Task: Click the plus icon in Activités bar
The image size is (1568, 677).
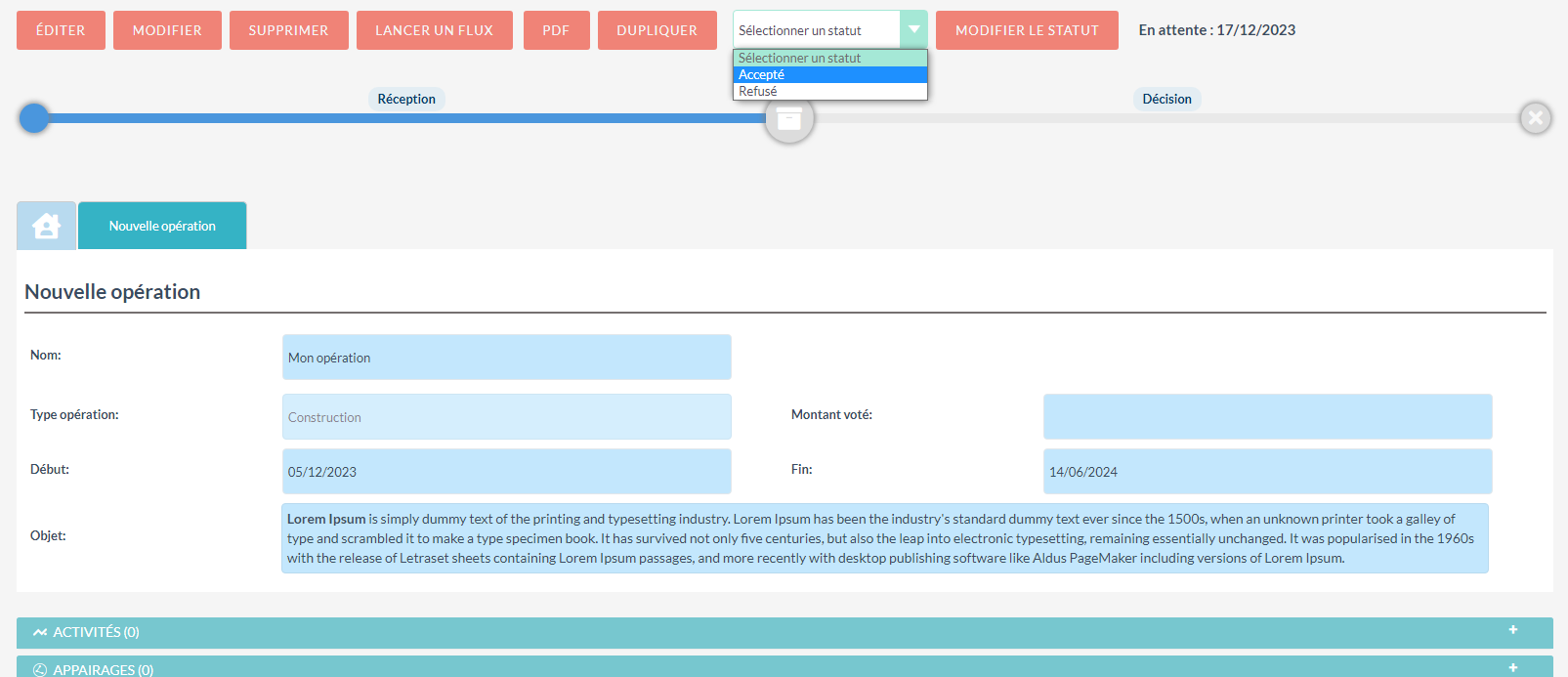Action: pos(1512,630)
